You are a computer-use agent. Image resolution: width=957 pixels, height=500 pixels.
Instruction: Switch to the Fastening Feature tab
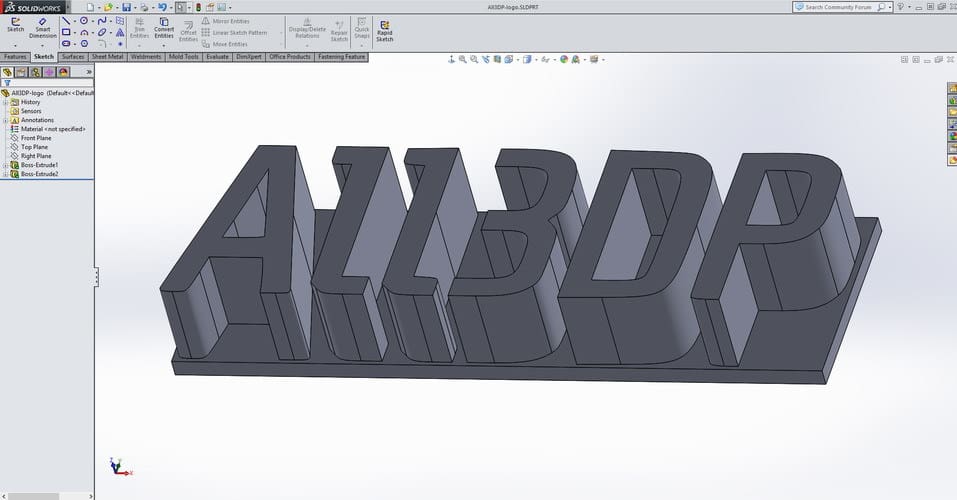coord(342,57)
